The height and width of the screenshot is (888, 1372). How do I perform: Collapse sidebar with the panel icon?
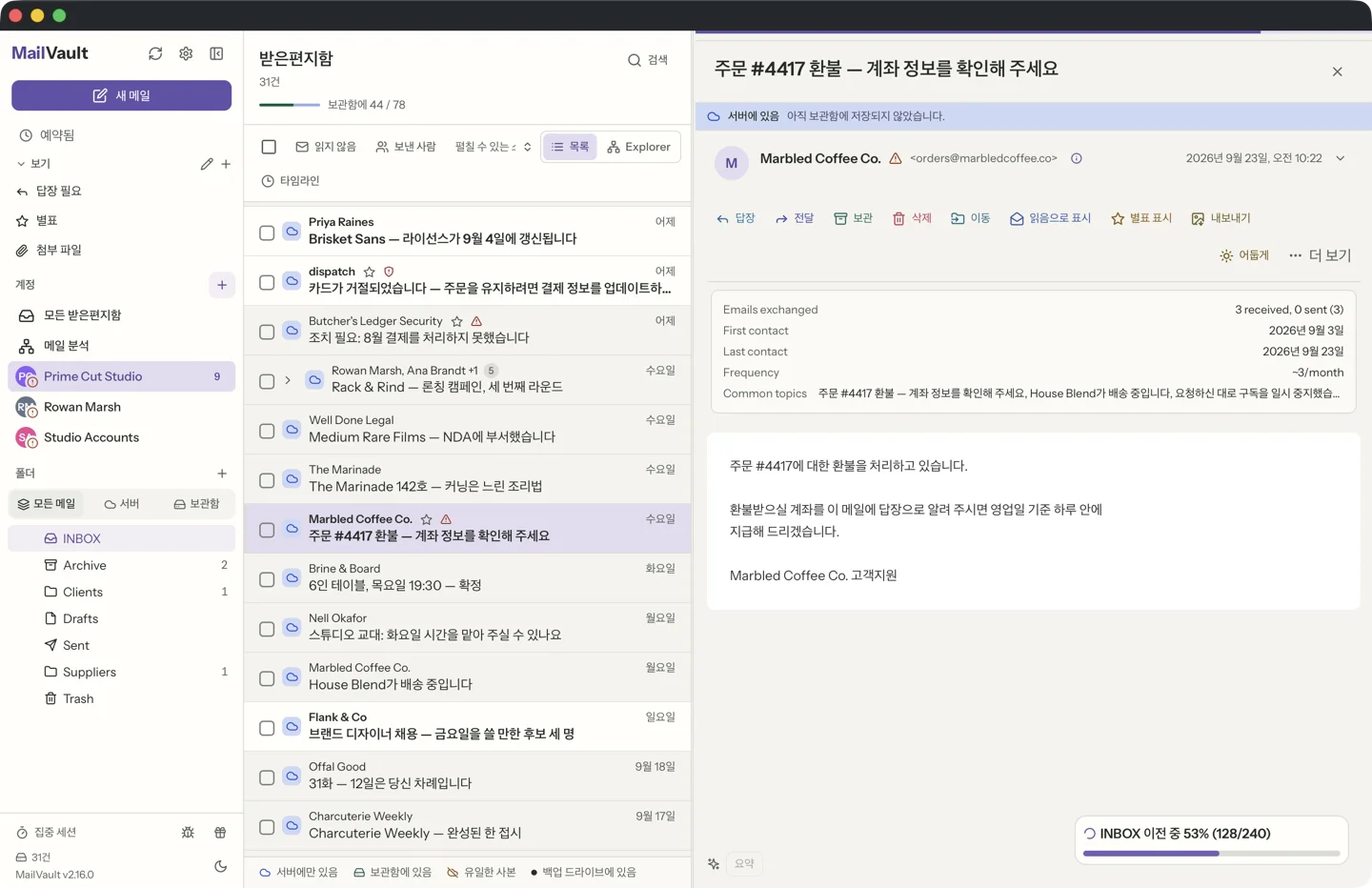click(x=216, y=53)
